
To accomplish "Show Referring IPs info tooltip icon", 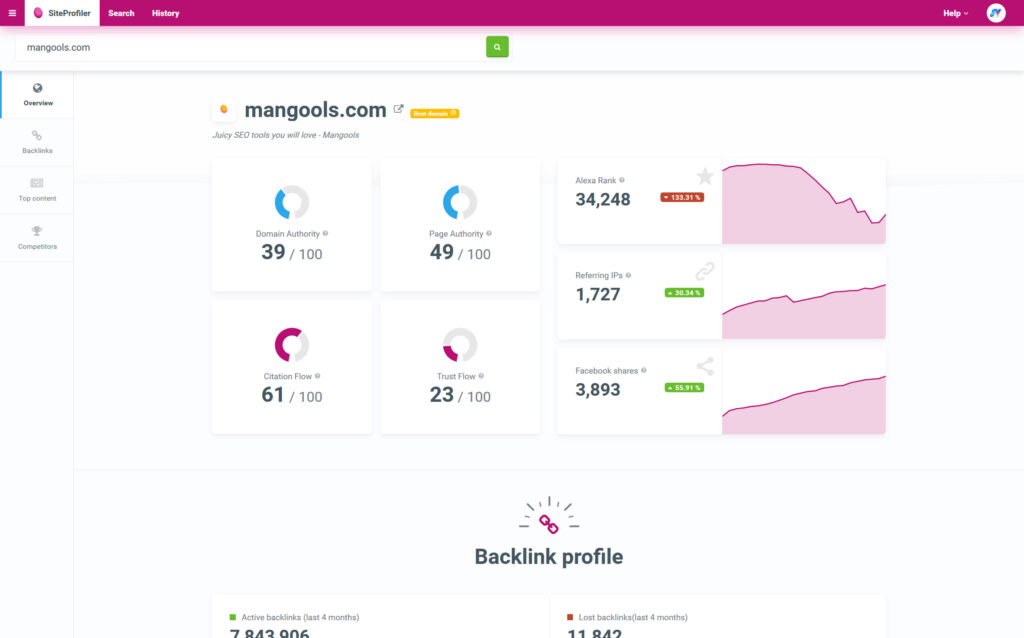I will [x=628, y=275].
